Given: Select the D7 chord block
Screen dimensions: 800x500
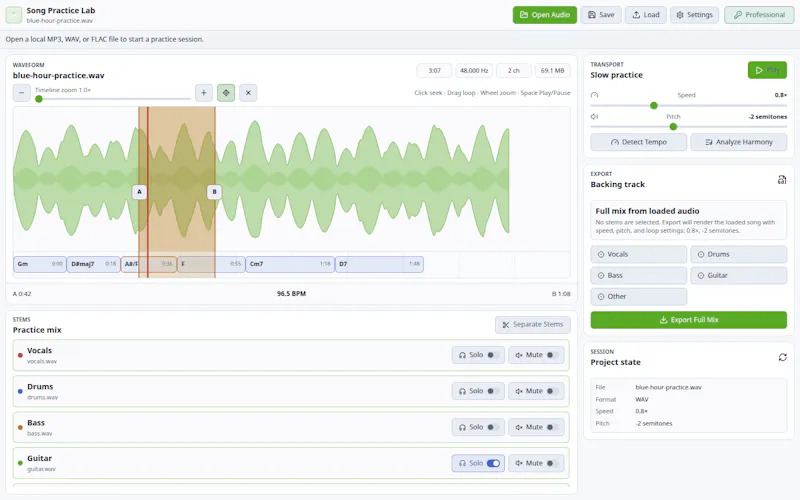Looking at the screenshot, I should [379, 264].
